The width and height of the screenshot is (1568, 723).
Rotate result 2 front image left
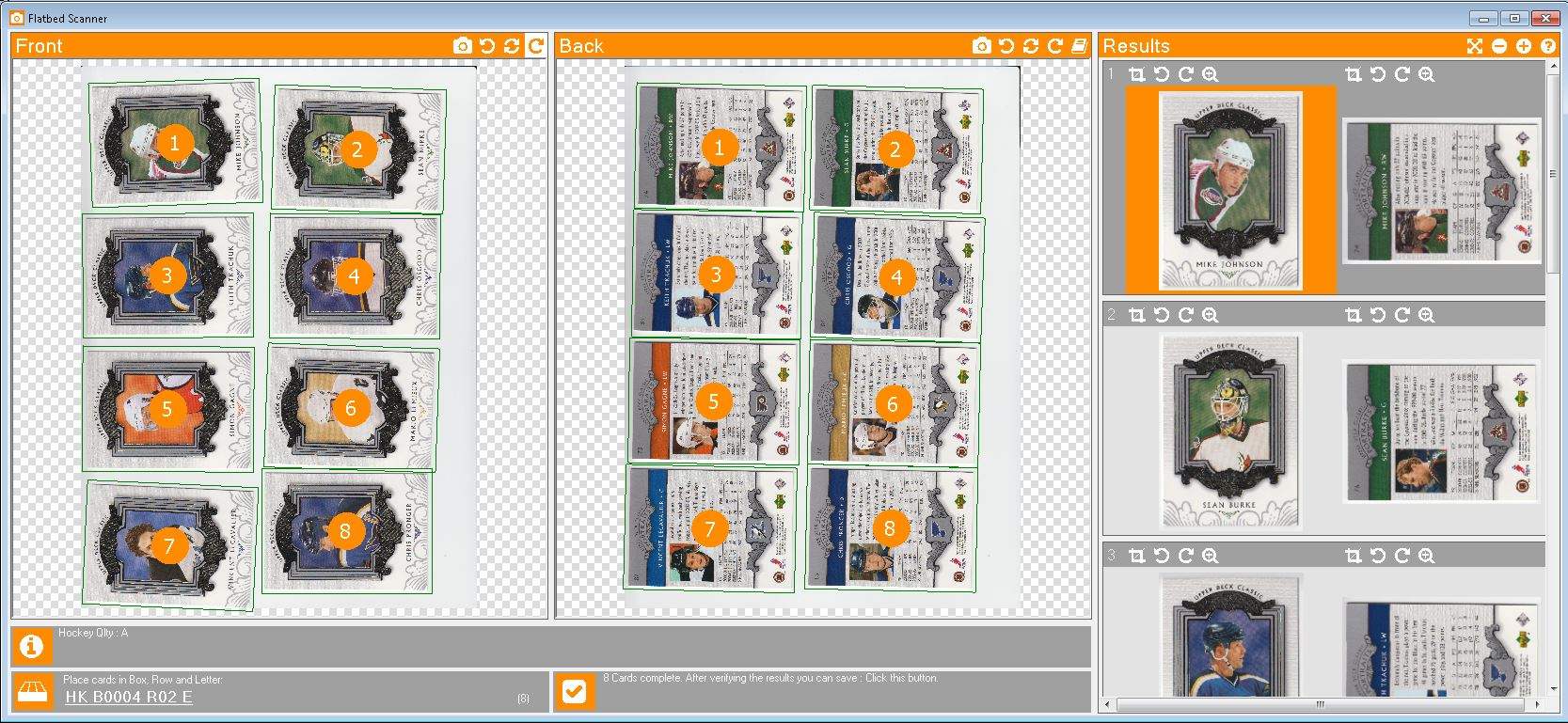click(1162, 315)
